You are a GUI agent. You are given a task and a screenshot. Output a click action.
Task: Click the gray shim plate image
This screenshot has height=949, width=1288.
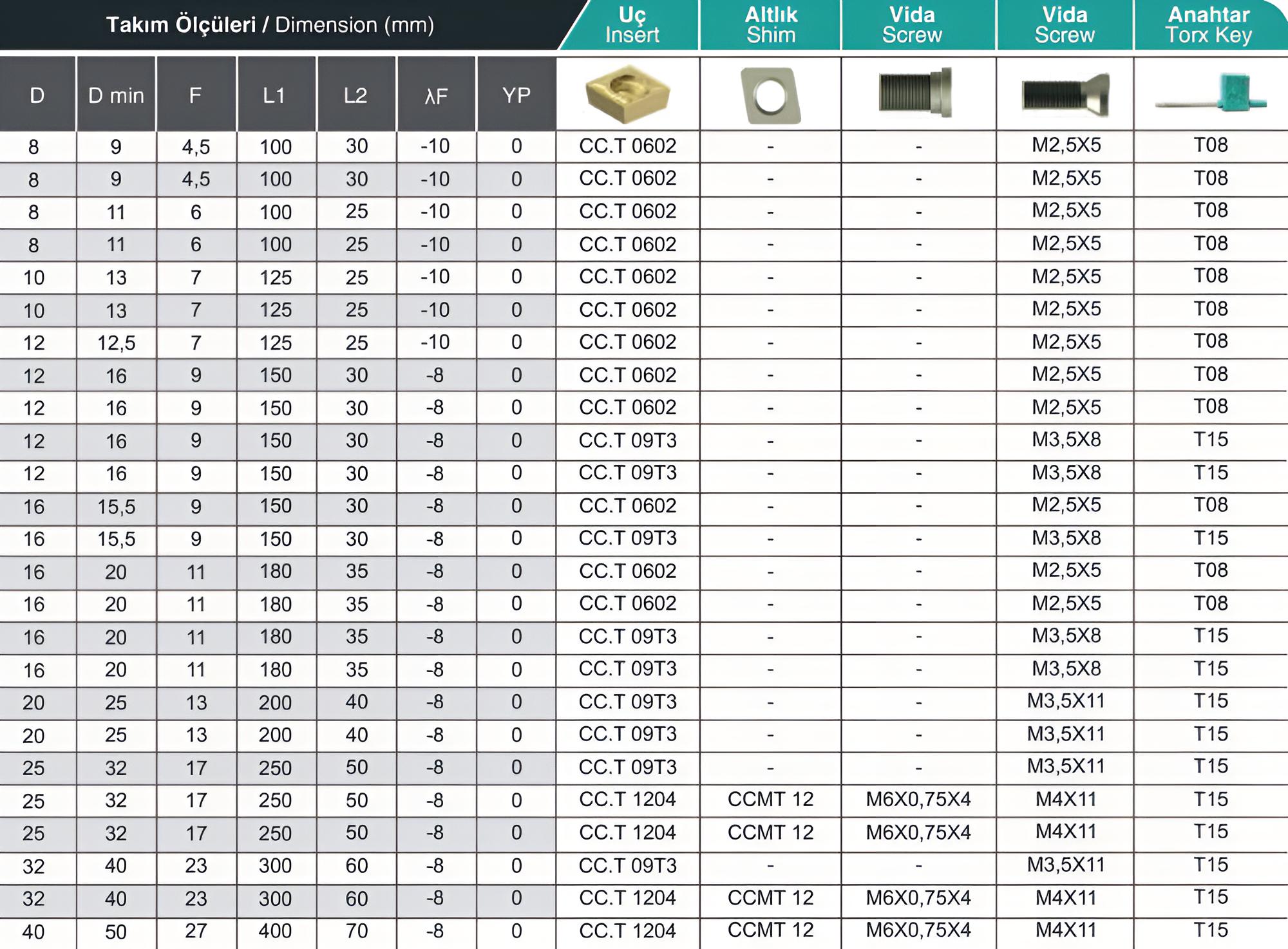click(770, 95)
